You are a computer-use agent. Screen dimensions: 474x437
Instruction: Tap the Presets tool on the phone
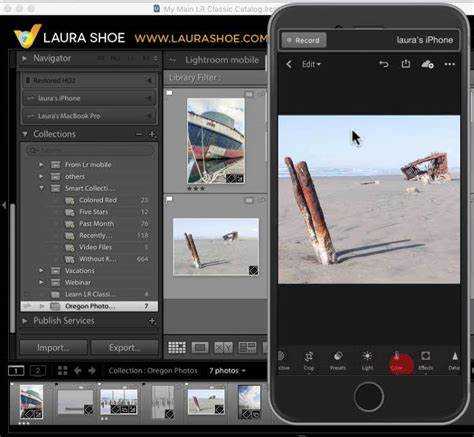click(x=338, y=361)
